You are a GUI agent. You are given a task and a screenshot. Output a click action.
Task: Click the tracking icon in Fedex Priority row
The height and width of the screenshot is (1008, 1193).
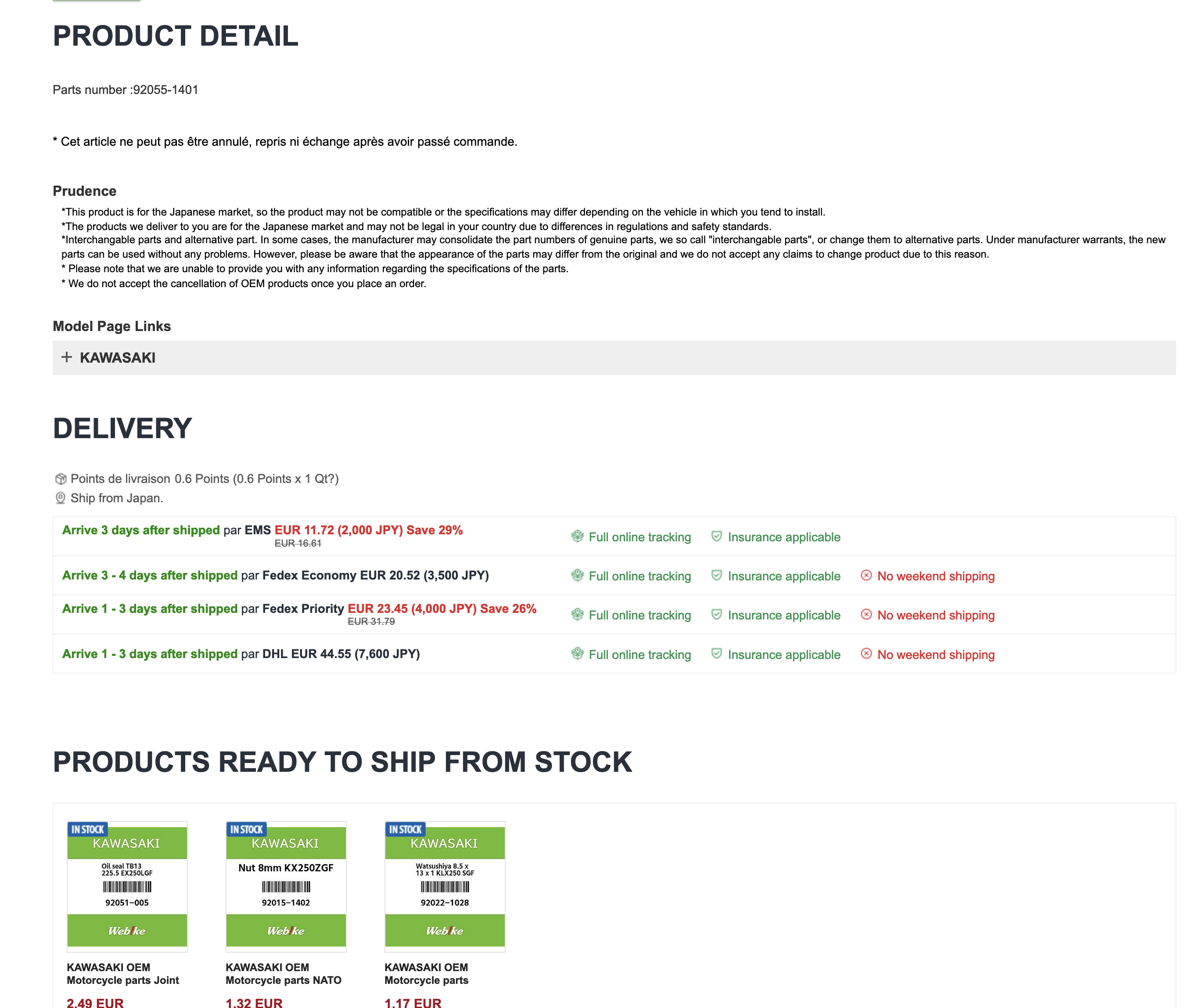click(x=577, y=614)
